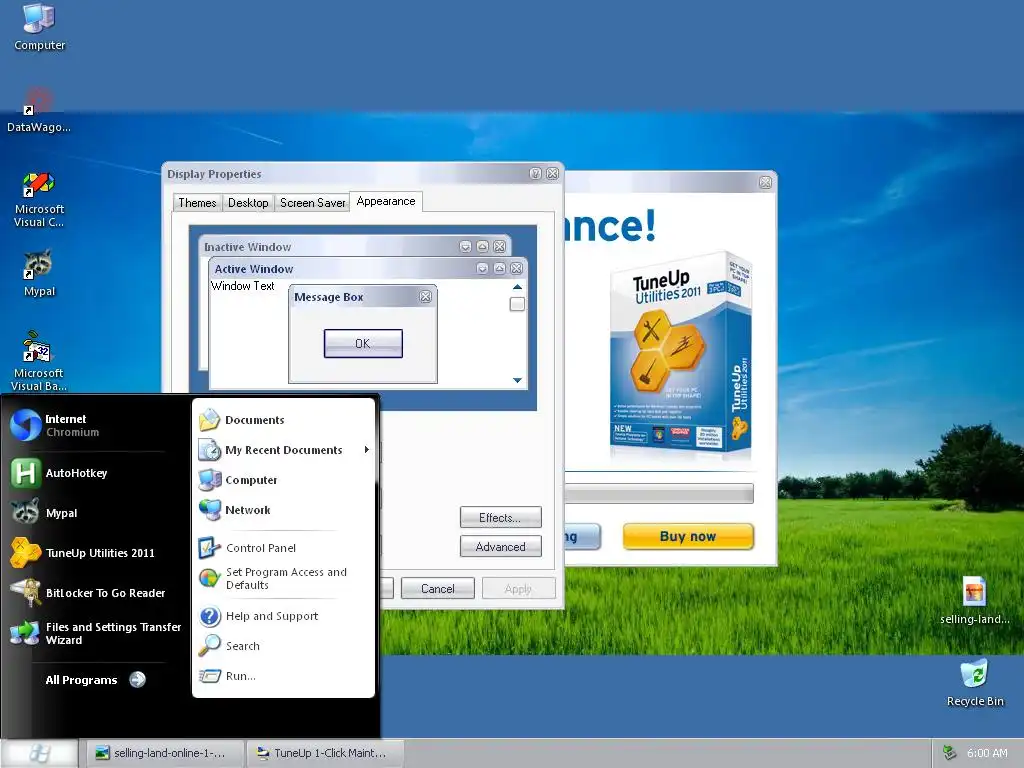The image size is (1024, 768).
Task: Click the TuneUp progress bar
Action: [659, 494]
